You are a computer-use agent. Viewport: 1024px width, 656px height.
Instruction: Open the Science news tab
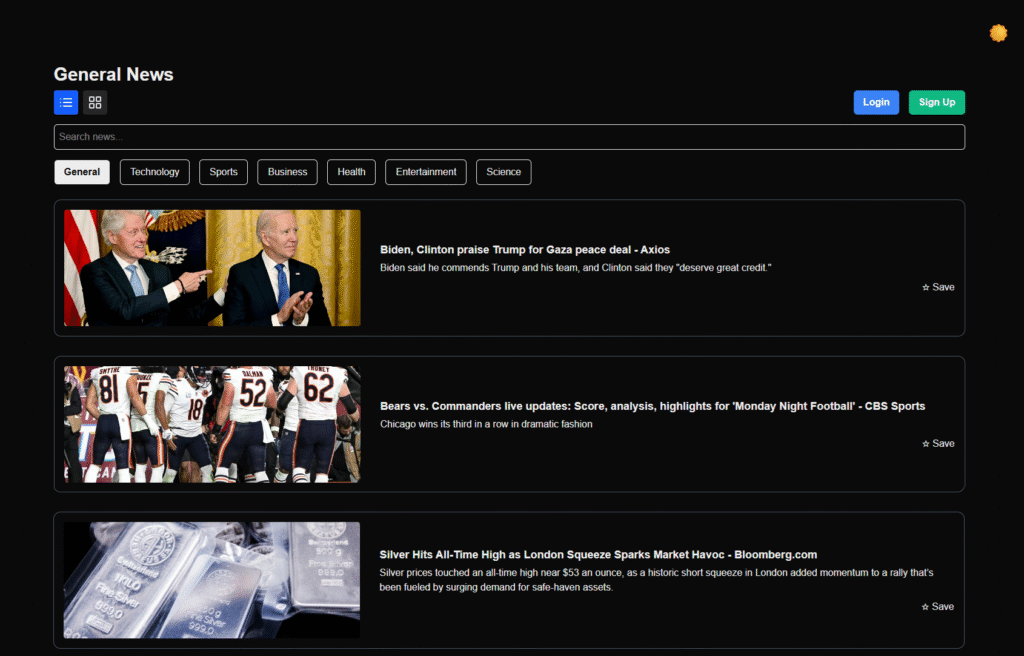click(x=503, y=171)
